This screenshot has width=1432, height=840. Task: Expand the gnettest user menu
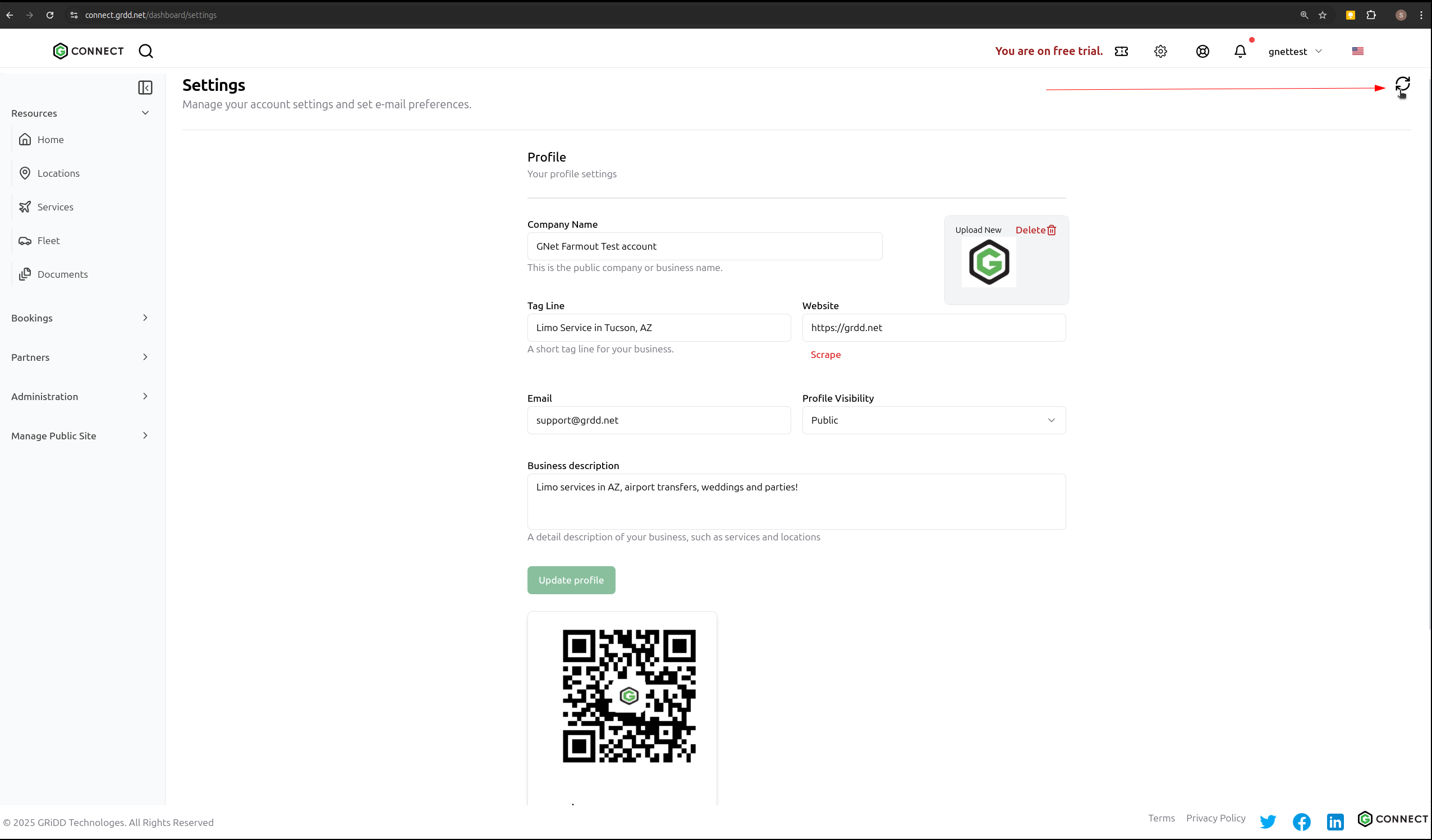pos(1295,51)
